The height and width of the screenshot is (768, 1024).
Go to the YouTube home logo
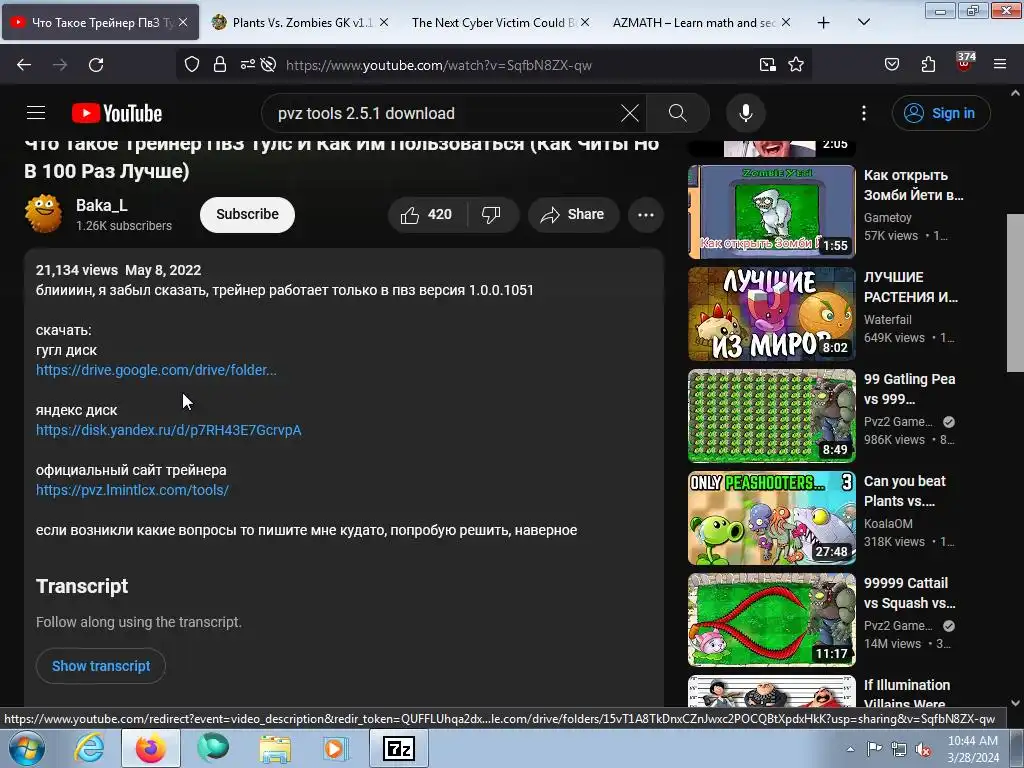click(x=117, y=113)
